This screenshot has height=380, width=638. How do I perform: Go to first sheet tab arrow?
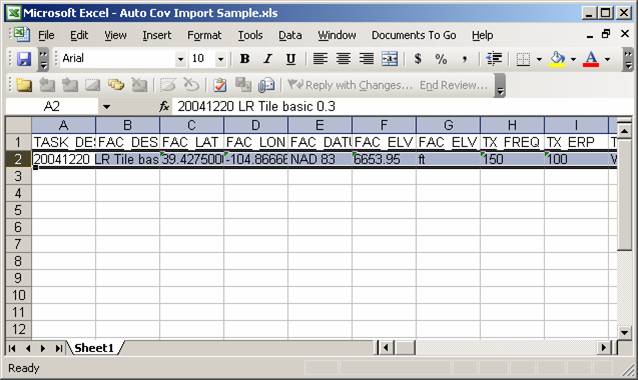coord(12,348)
